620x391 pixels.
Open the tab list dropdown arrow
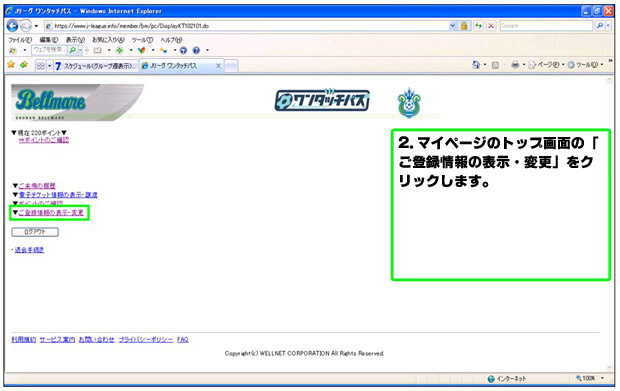coord(49,66)
